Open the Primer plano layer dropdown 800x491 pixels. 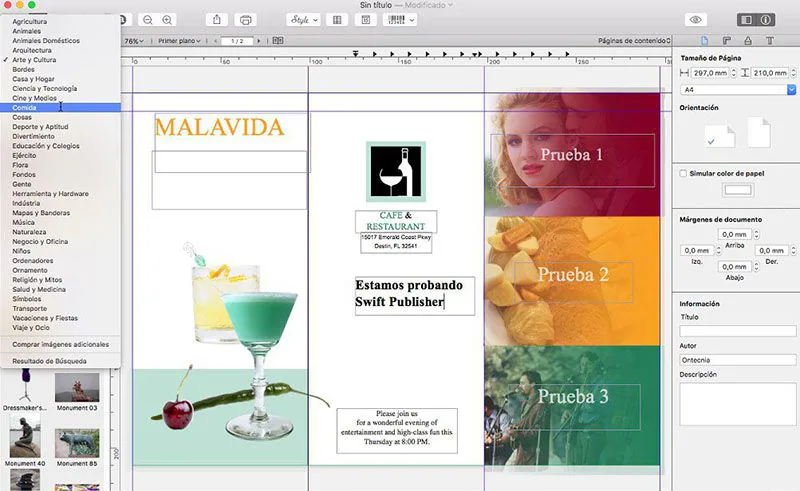click(179, 41)
